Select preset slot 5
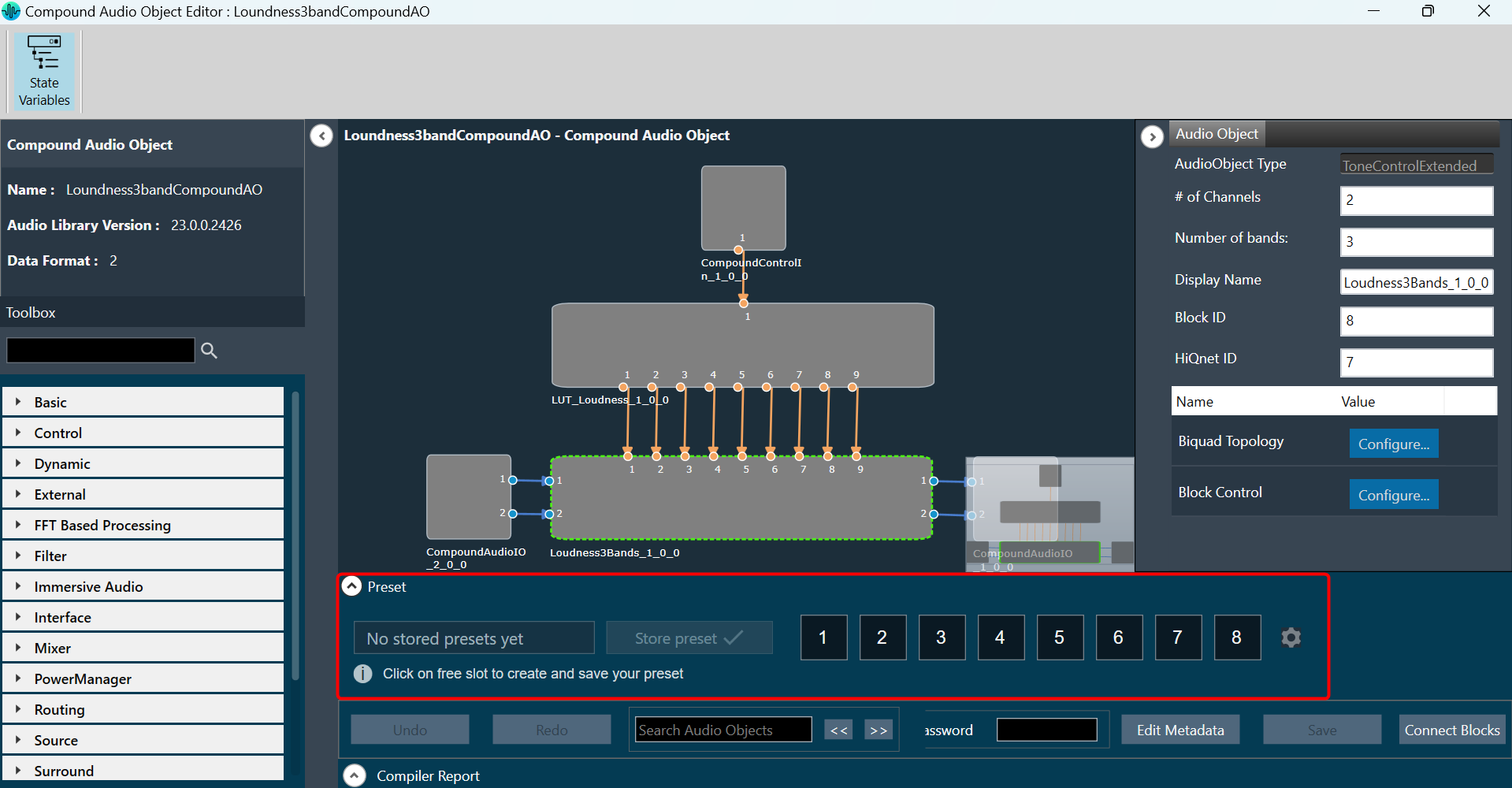Screen dimensions: 1512x788 [1060, 637]
